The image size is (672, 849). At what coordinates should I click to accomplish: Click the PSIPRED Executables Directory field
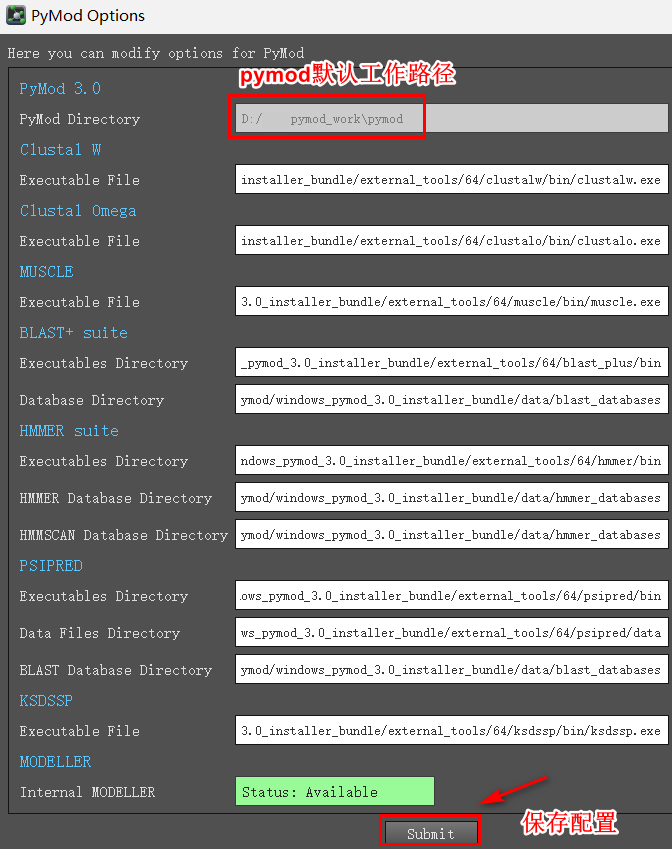tap(452, 596)
